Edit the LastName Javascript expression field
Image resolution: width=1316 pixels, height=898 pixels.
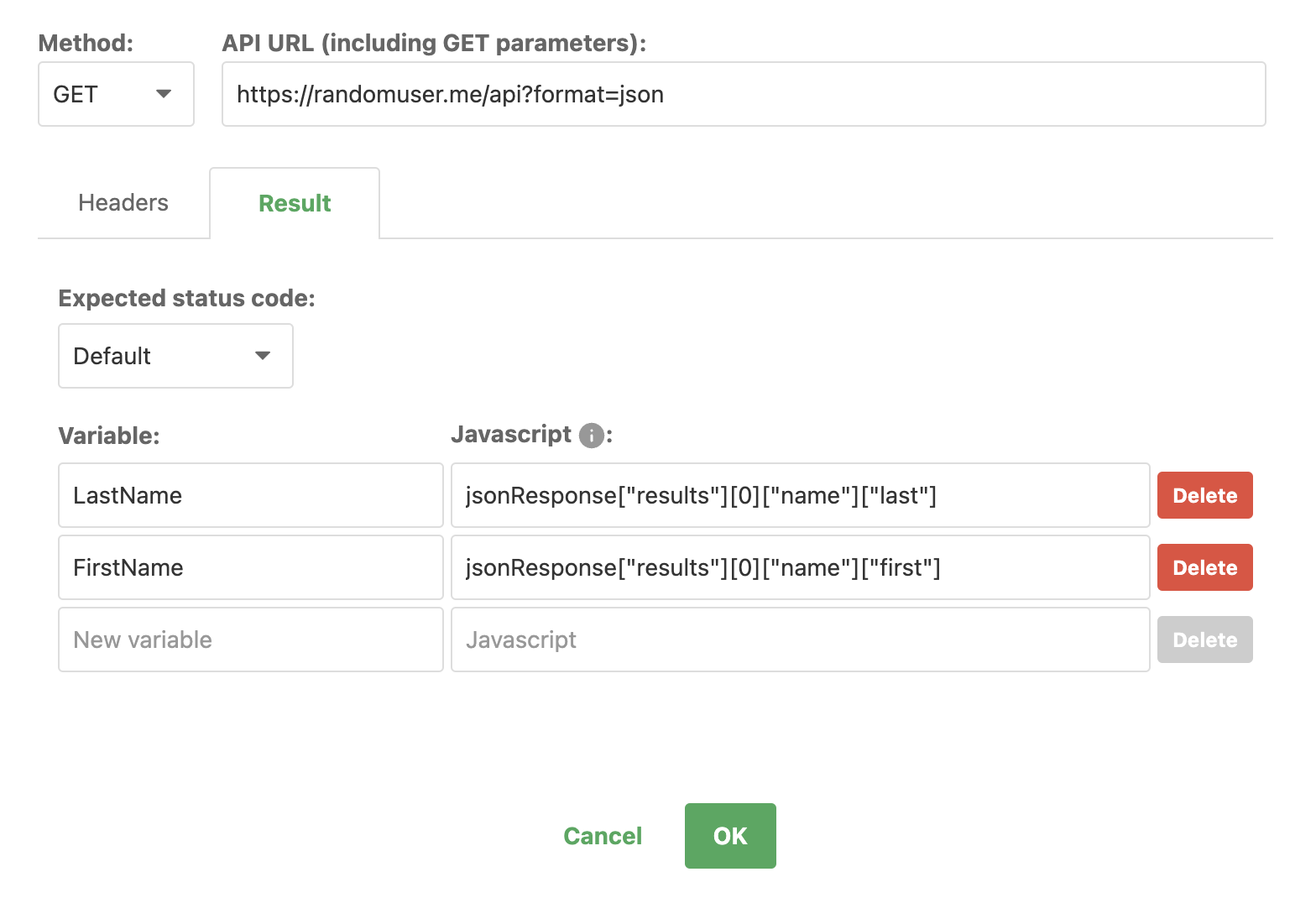(x=800, y=495)
